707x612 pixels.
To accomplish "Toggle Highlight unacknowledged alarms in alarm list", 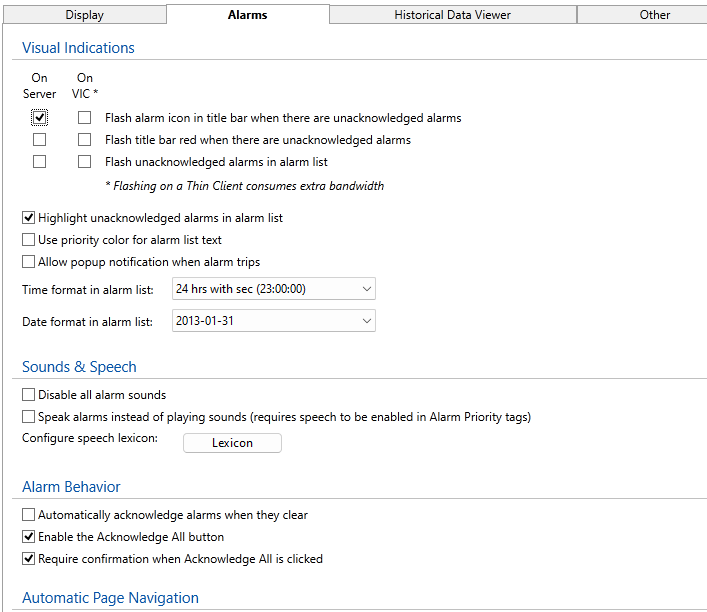I will pos(29,218).
